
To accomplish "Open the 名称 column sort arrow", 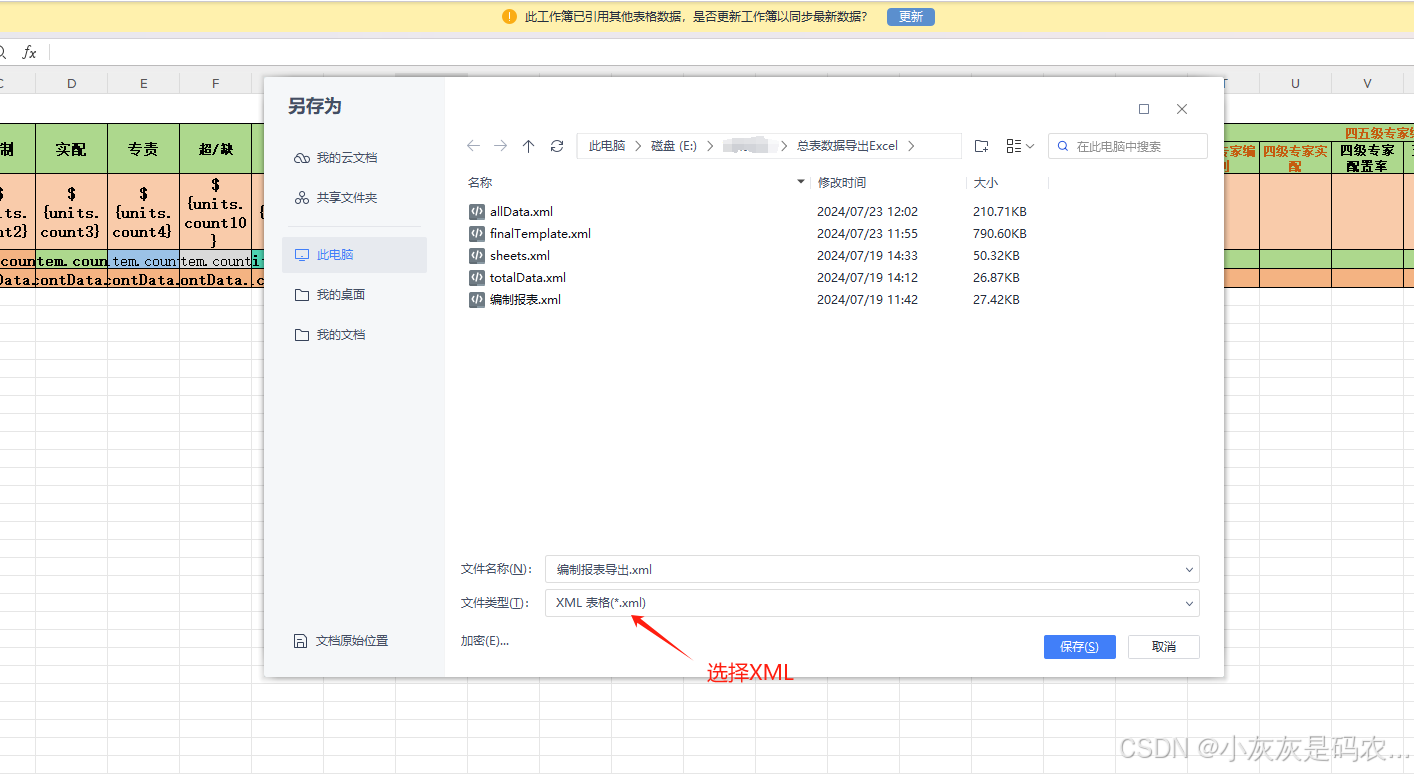I will tap(801, 183).
